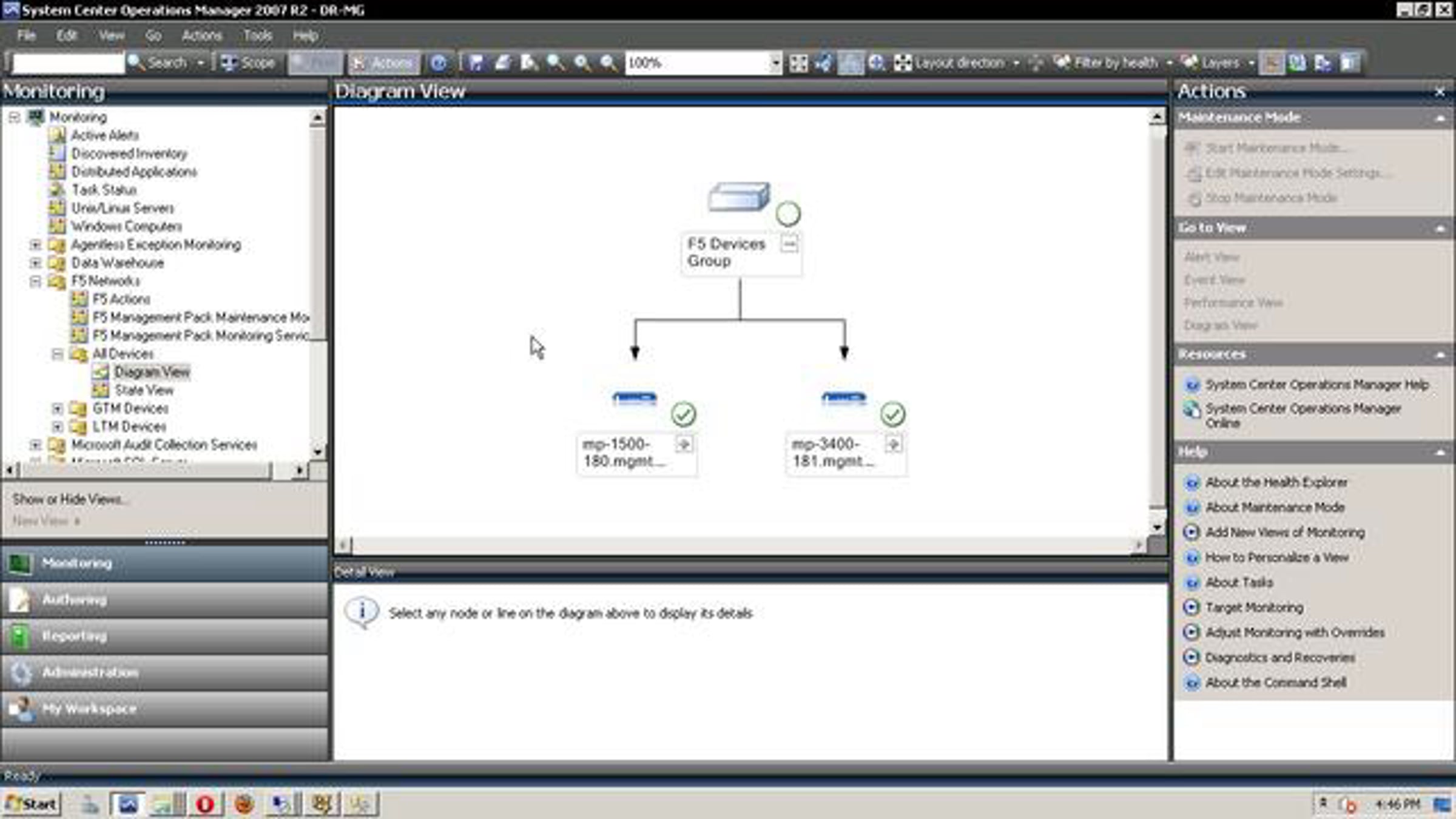Open the View menu
Screen dimensions: 1456x819
[x=112, y=36]
